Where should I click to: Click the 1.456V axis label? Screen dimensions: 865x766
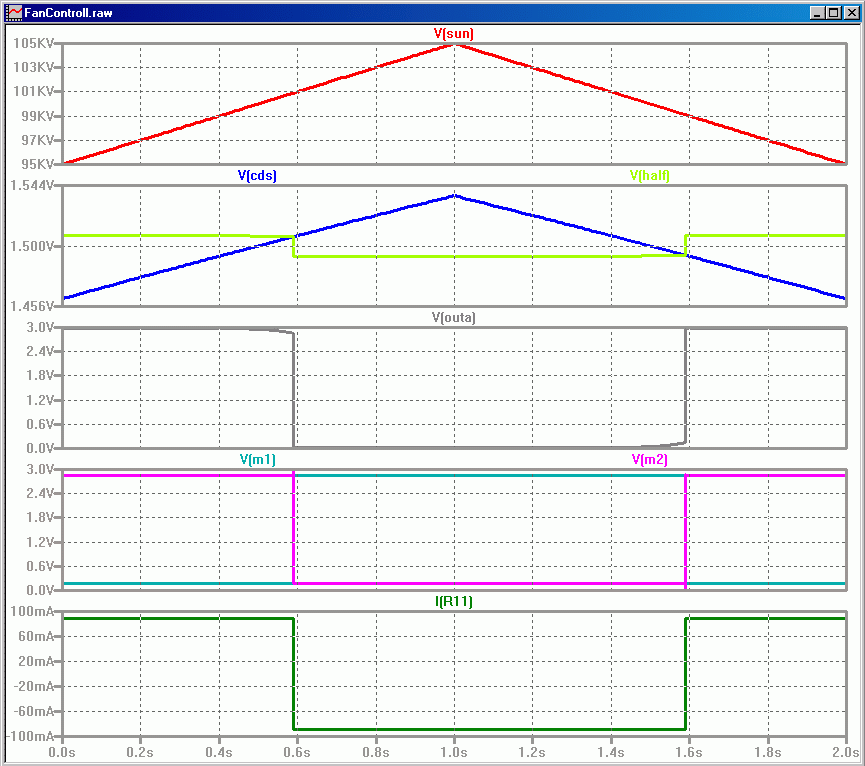31,306
